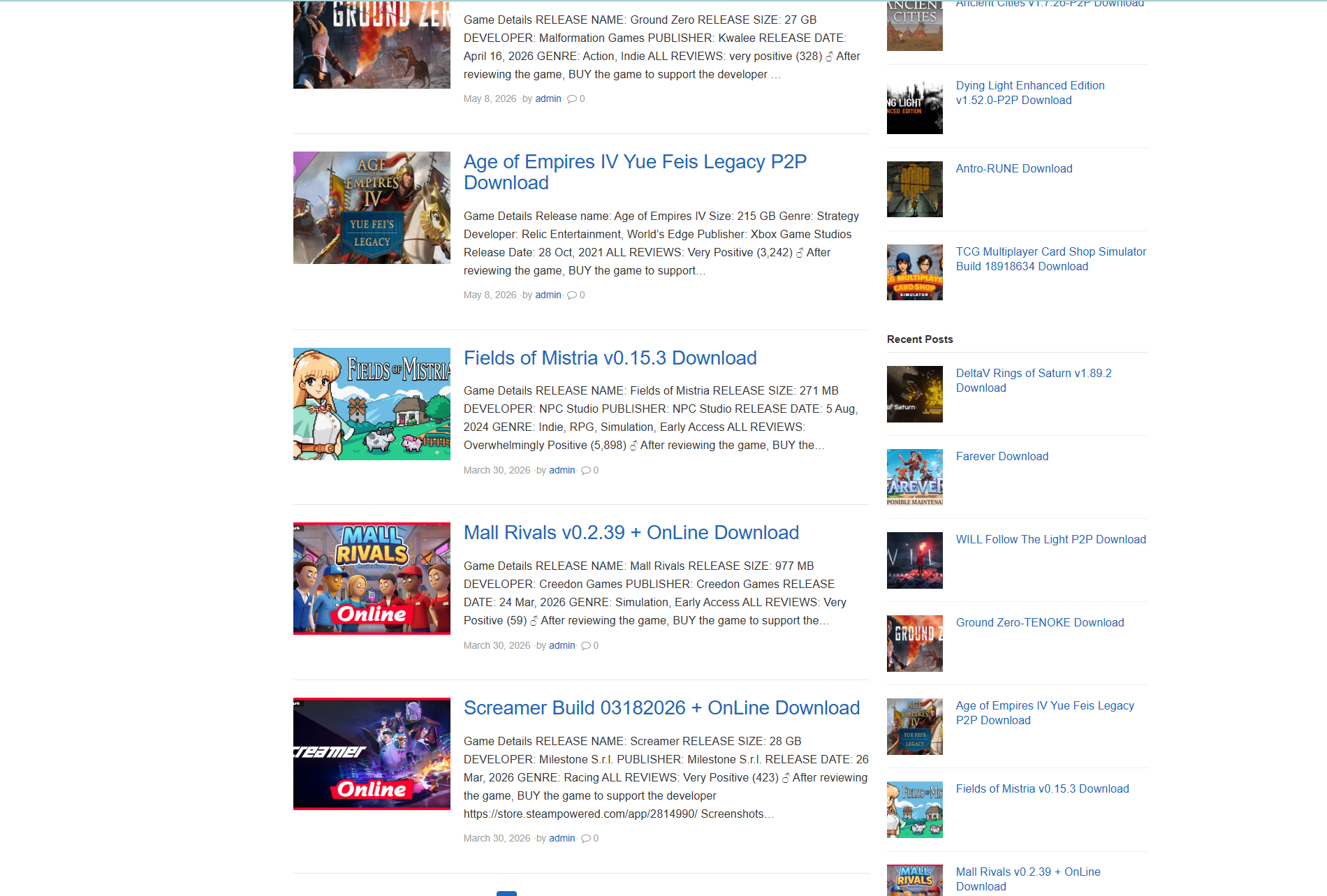Image resolution: width=1327 pixels, height=896 pixels.
Task: Click comment bubble icon under Age of Empires IV excerpt
Action: [x=572, y=295]
